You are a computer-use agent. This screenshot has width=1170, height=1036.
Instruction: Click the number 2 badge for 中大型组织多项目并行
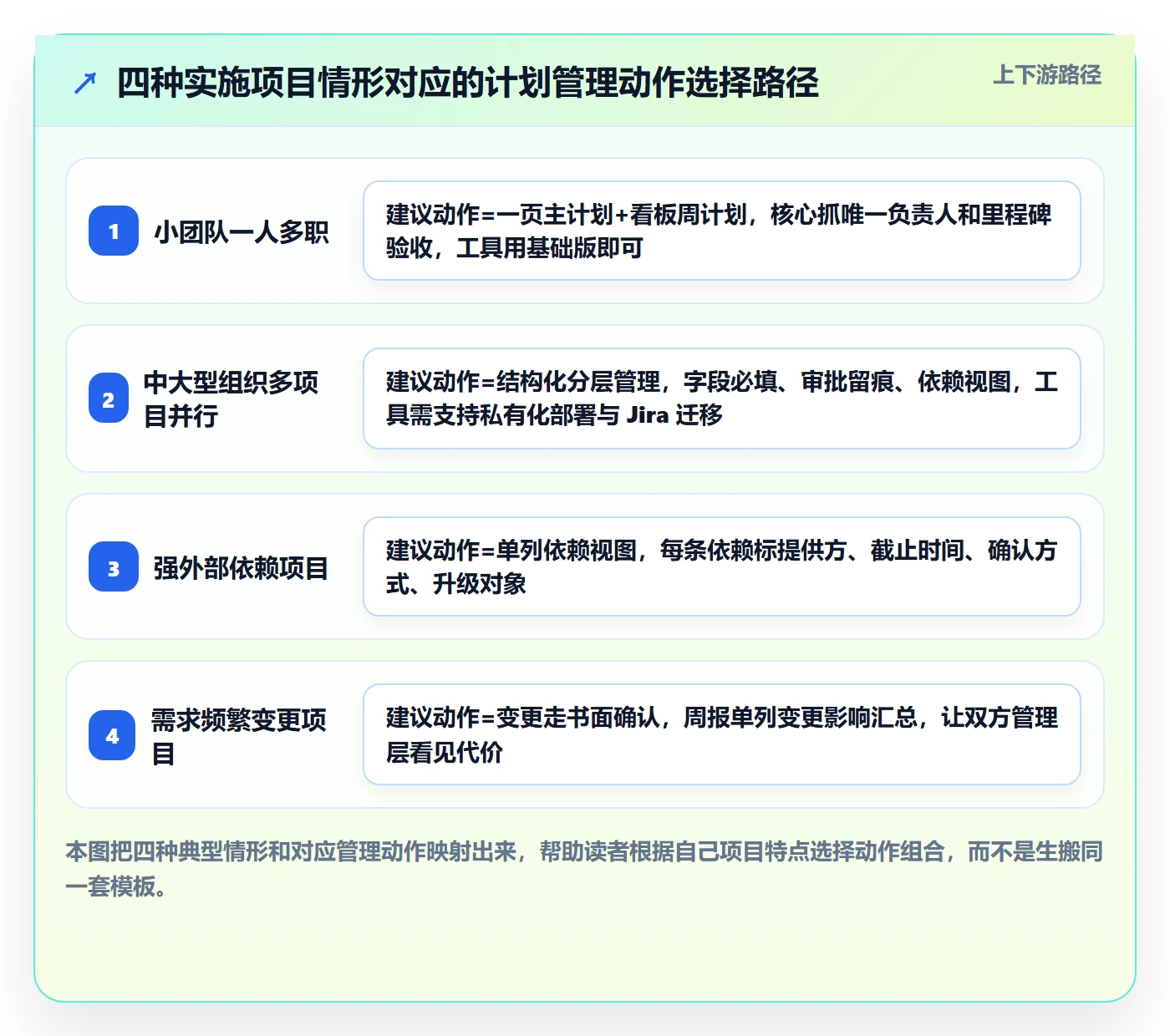109,399
